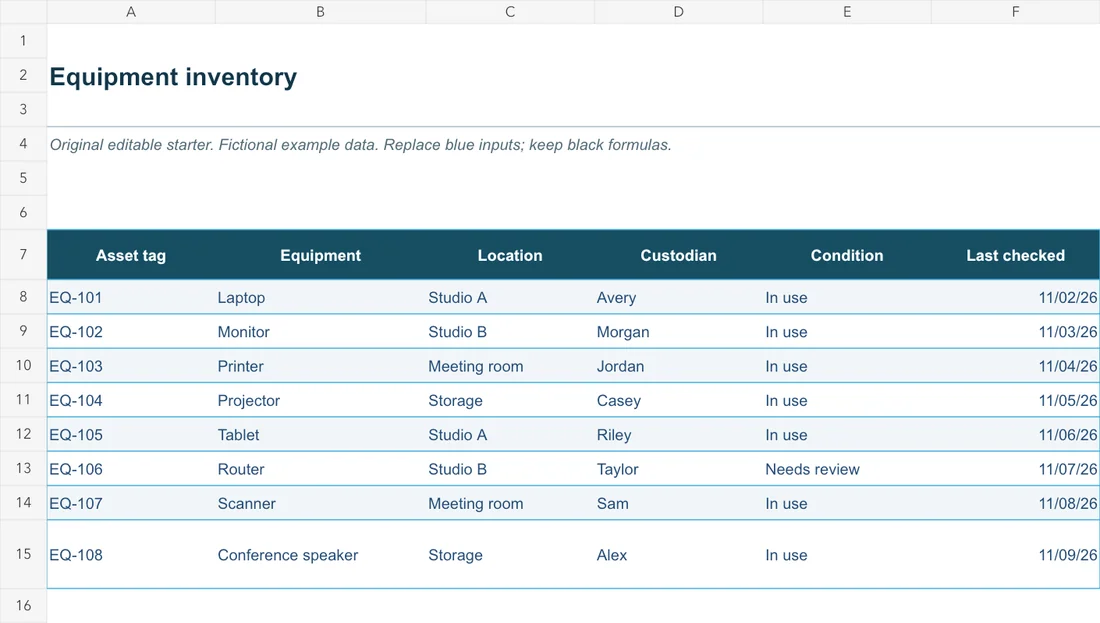Select the Asset tag header cell
Image resolution: width=1100 pixels, height=623 pixels.
click(131, 255)
